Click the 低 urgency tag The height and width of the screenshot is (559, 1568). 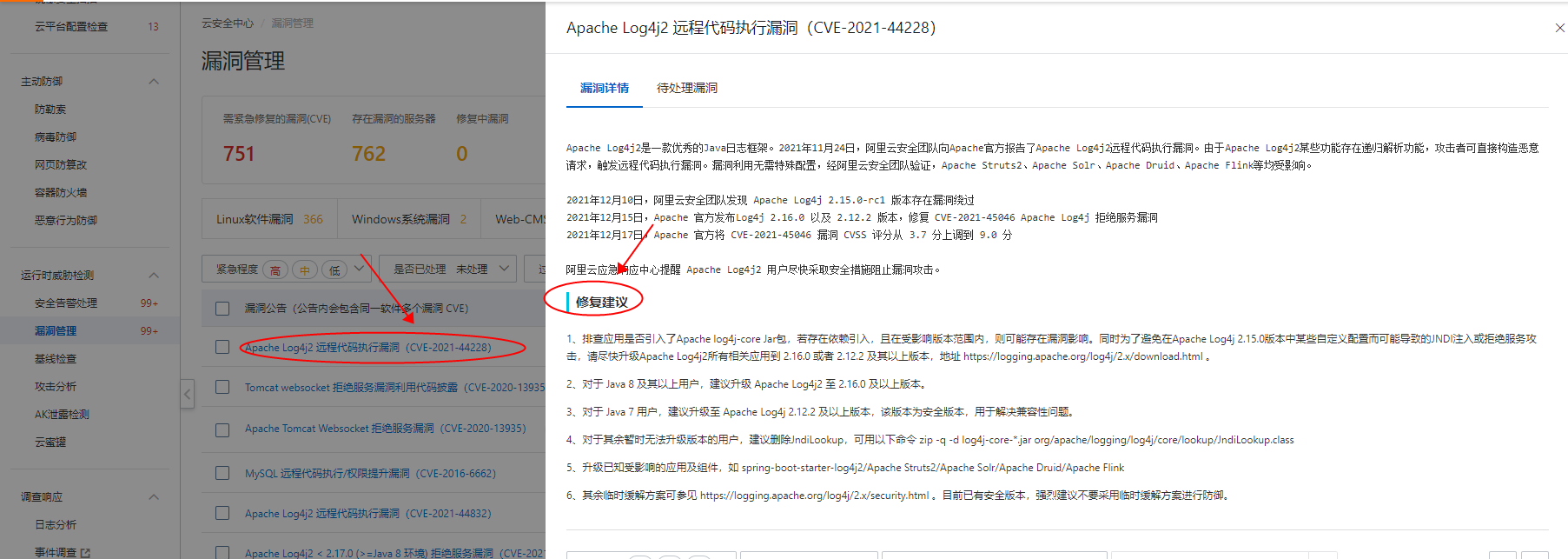[334, 270]
